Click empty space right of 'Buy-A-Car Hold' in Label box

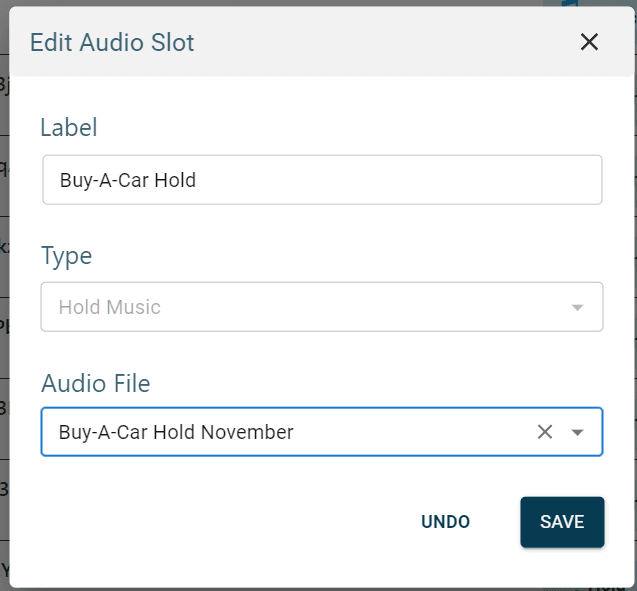pos(400,180)
